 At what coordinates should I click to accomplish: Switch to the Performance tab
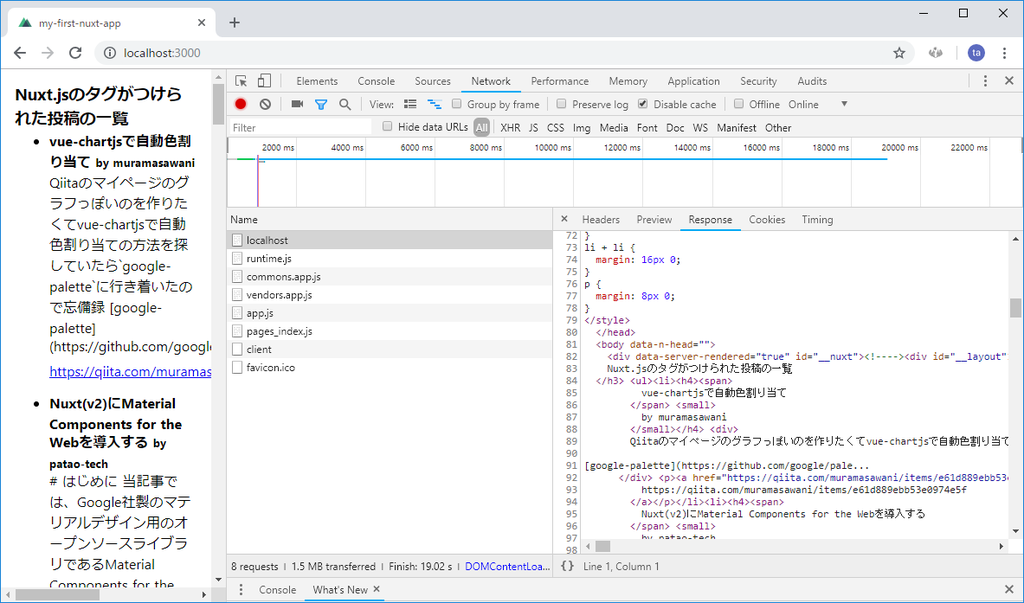(x=560, y=81)
